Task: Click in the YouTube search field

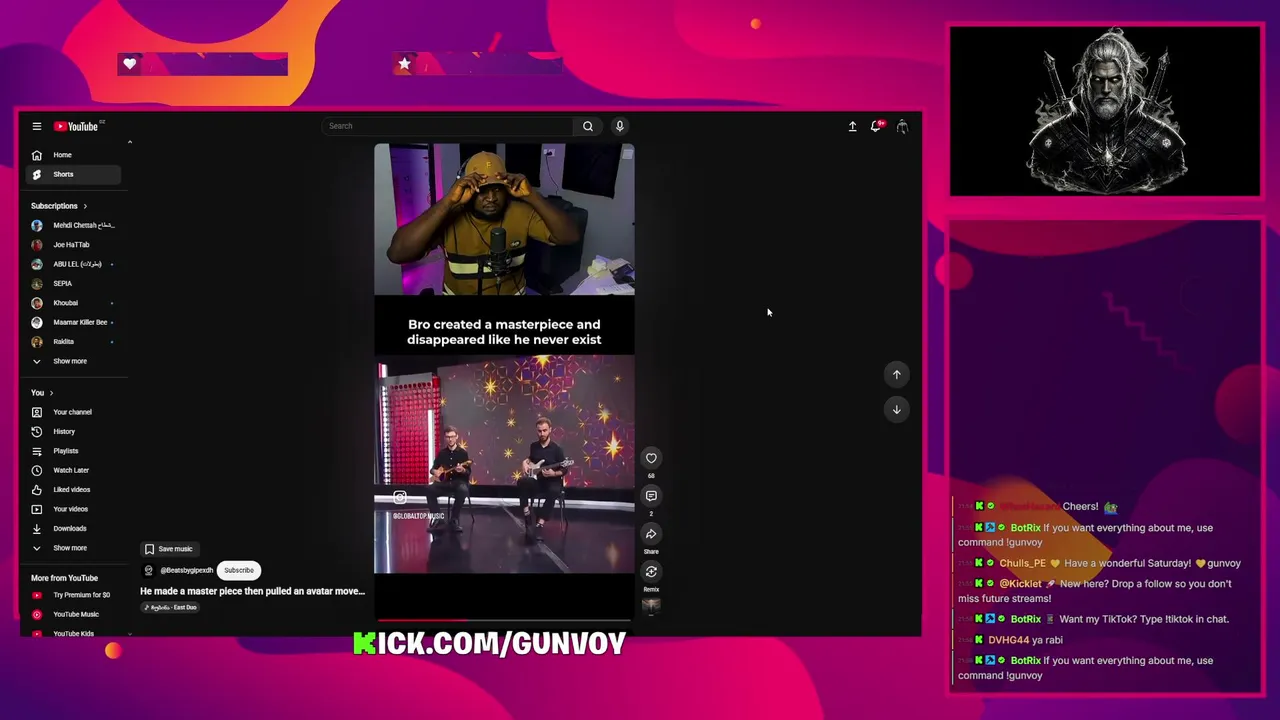Action: pos(450,126)
